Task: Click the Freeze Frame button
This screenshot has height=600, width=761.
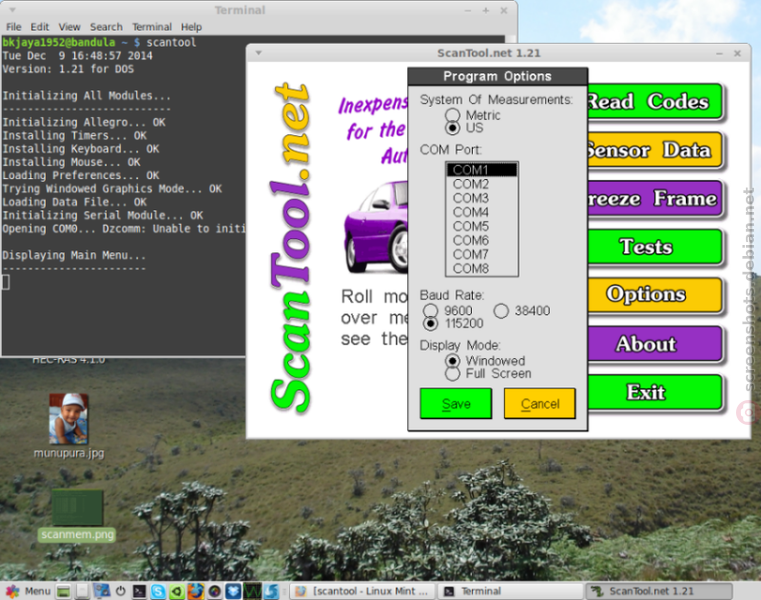Action: pos(655,199)
